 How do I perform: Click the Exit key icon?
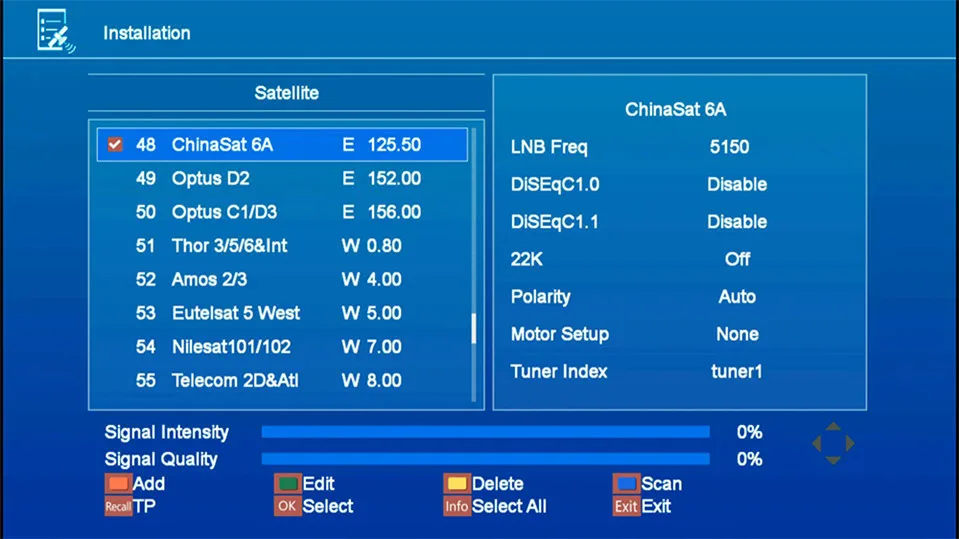click(626, 507)
